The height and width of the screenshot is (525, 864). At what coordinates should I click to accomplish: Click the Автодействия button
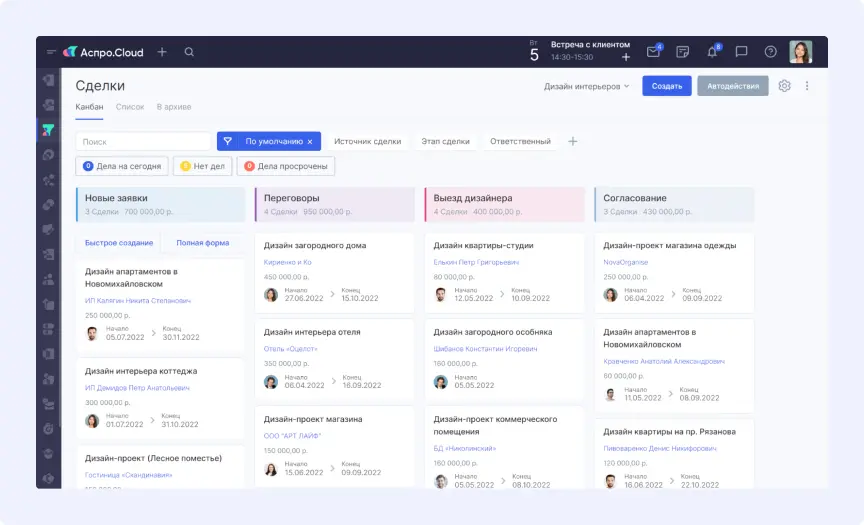click(733, 86)
